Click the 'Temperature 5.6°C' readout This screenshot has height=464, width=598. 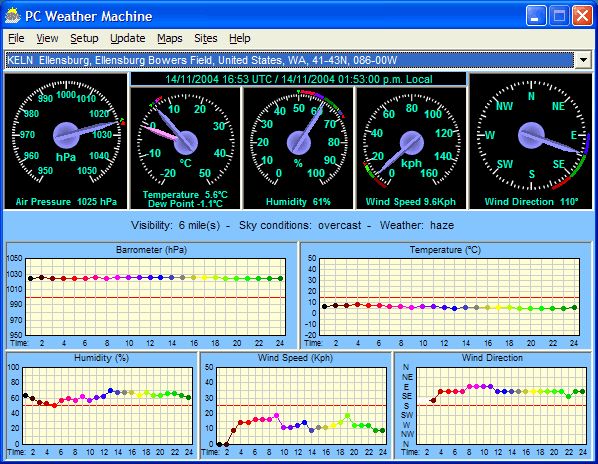pos(185,194)
